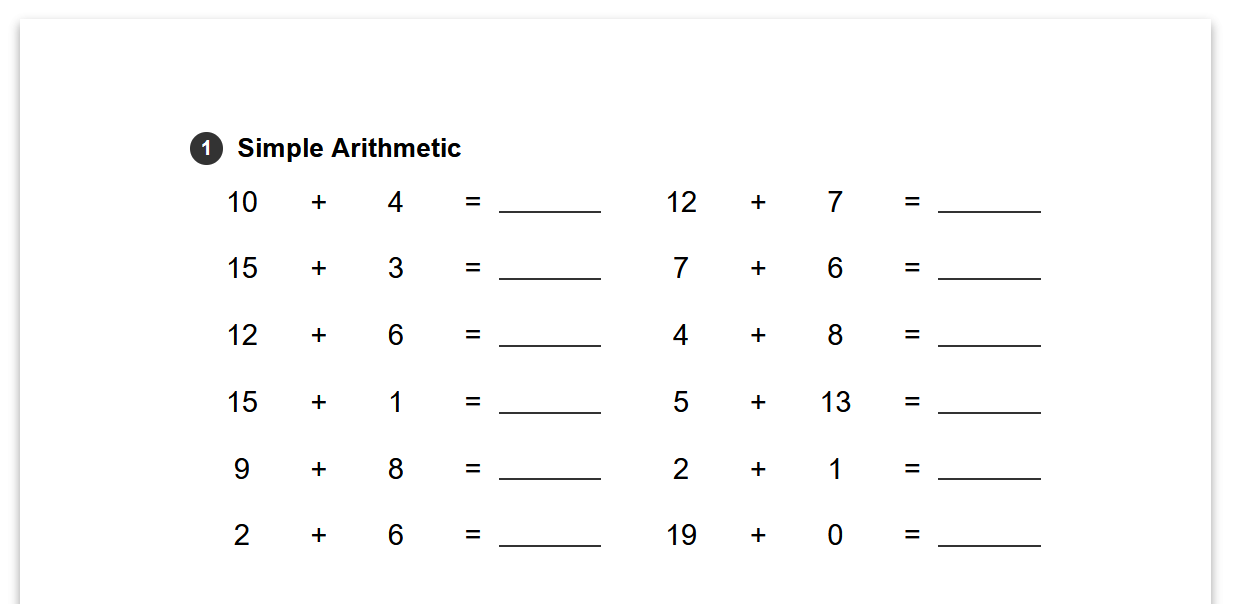Screen dimensions: 1234x604
Task: Click the plus sign in 10 + 4
Action: pyautogui.click(x=319, y=203)
